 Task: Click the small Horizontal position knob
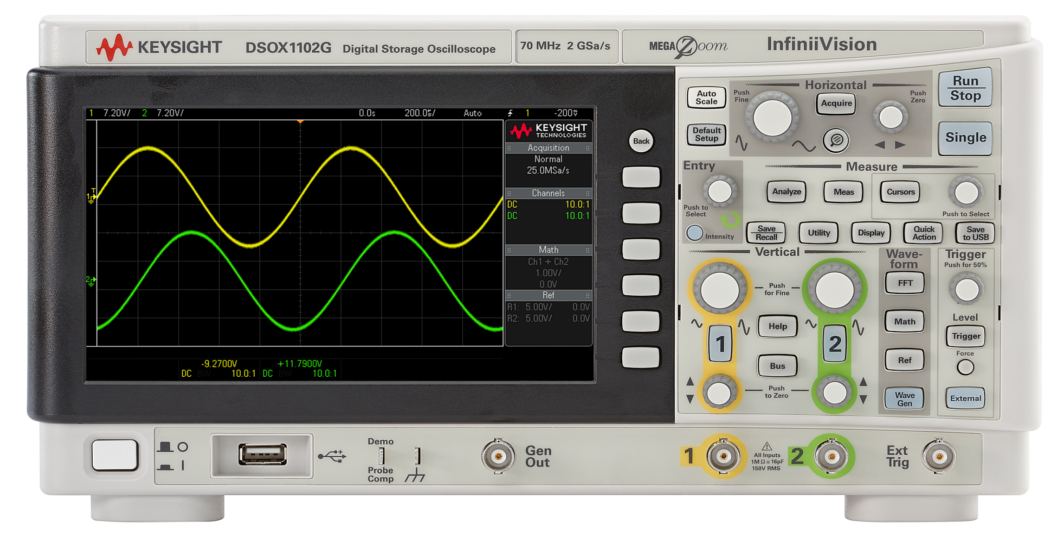click(891, 117)
